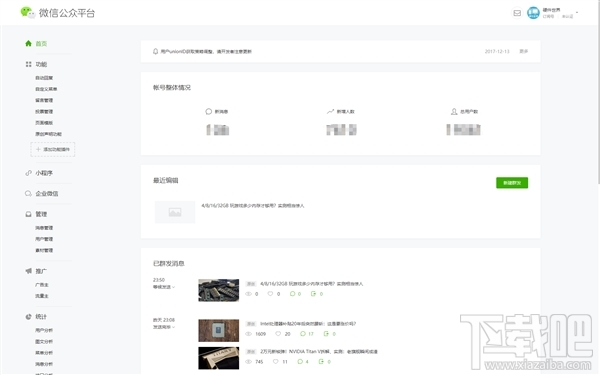The width and height of the screenshot is (600, 375).
Task: Go to 首页 in the sidebar
Action: click(41, 44)
